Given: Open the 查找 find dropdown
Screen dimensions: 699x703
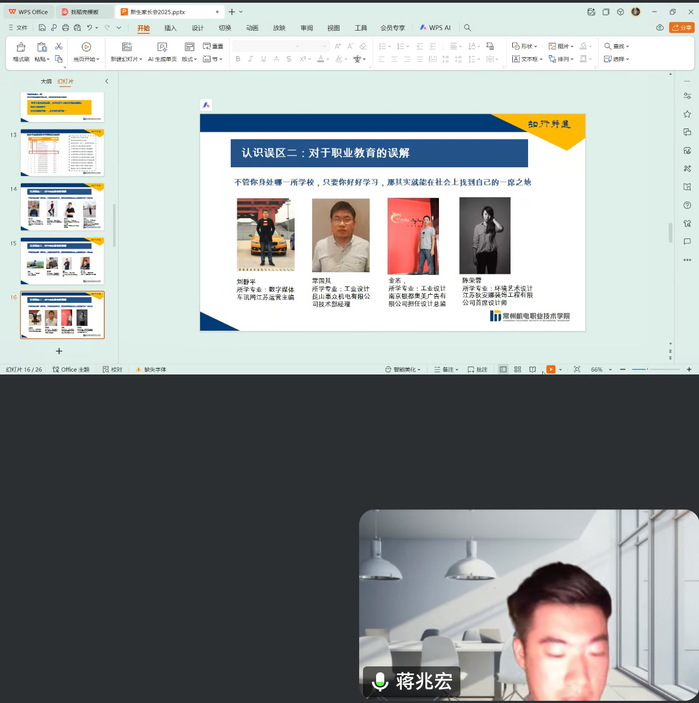Looking at the screenshot, I should (618, 46).
